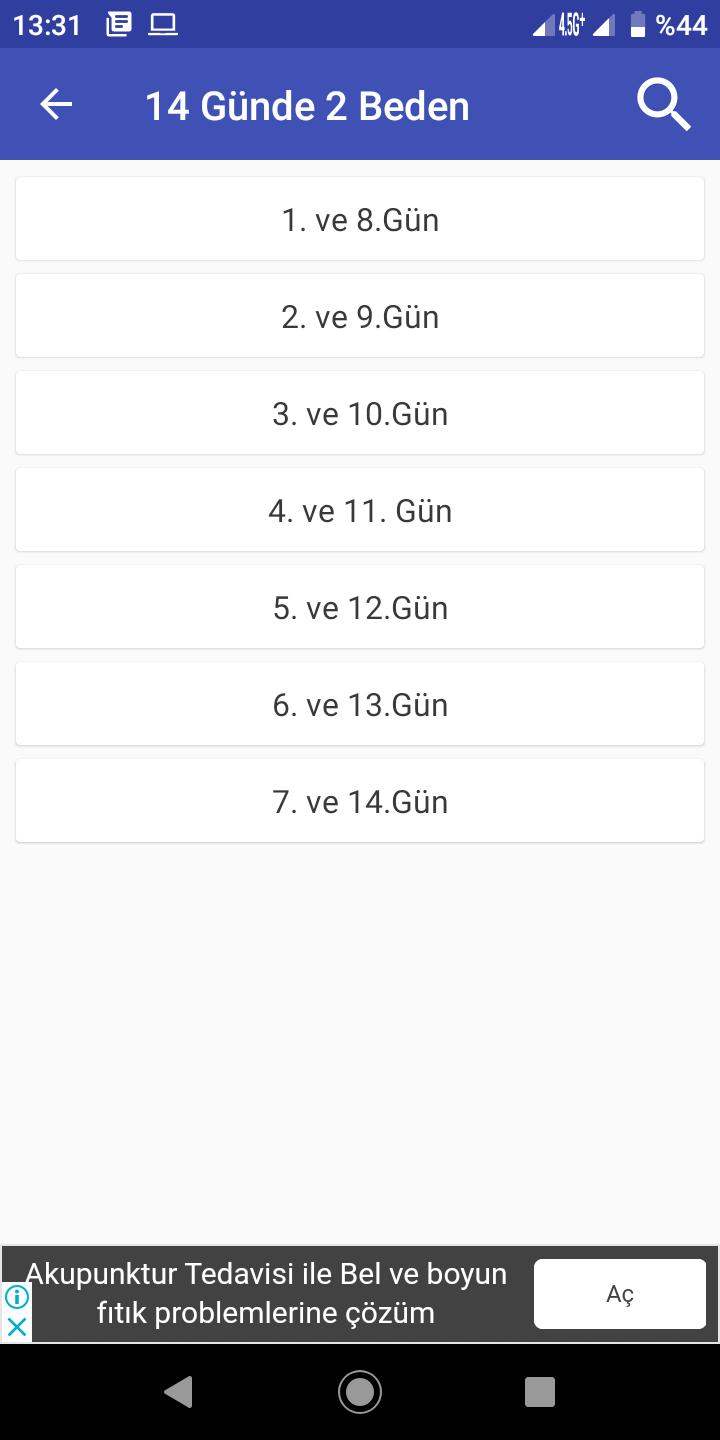
Task: Tap the 14 Günde 2 Beden title
Action: [307, 106]
